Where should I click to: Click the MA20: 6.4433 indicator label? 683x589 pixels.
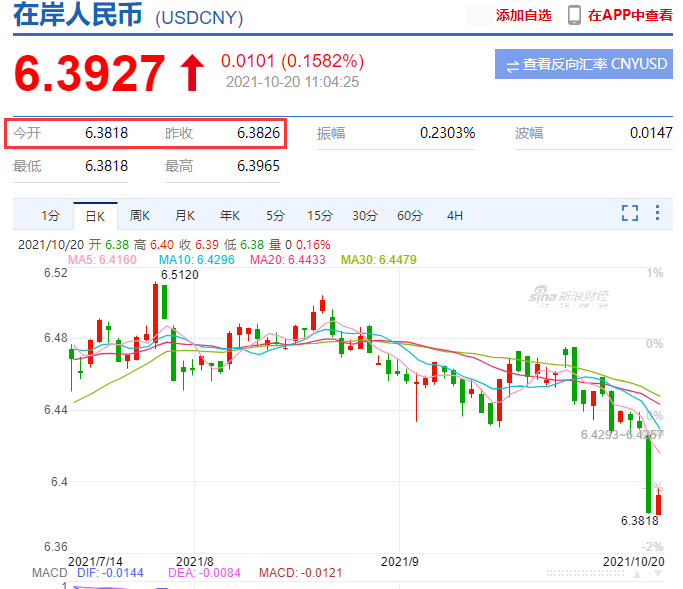click(287, 260)
